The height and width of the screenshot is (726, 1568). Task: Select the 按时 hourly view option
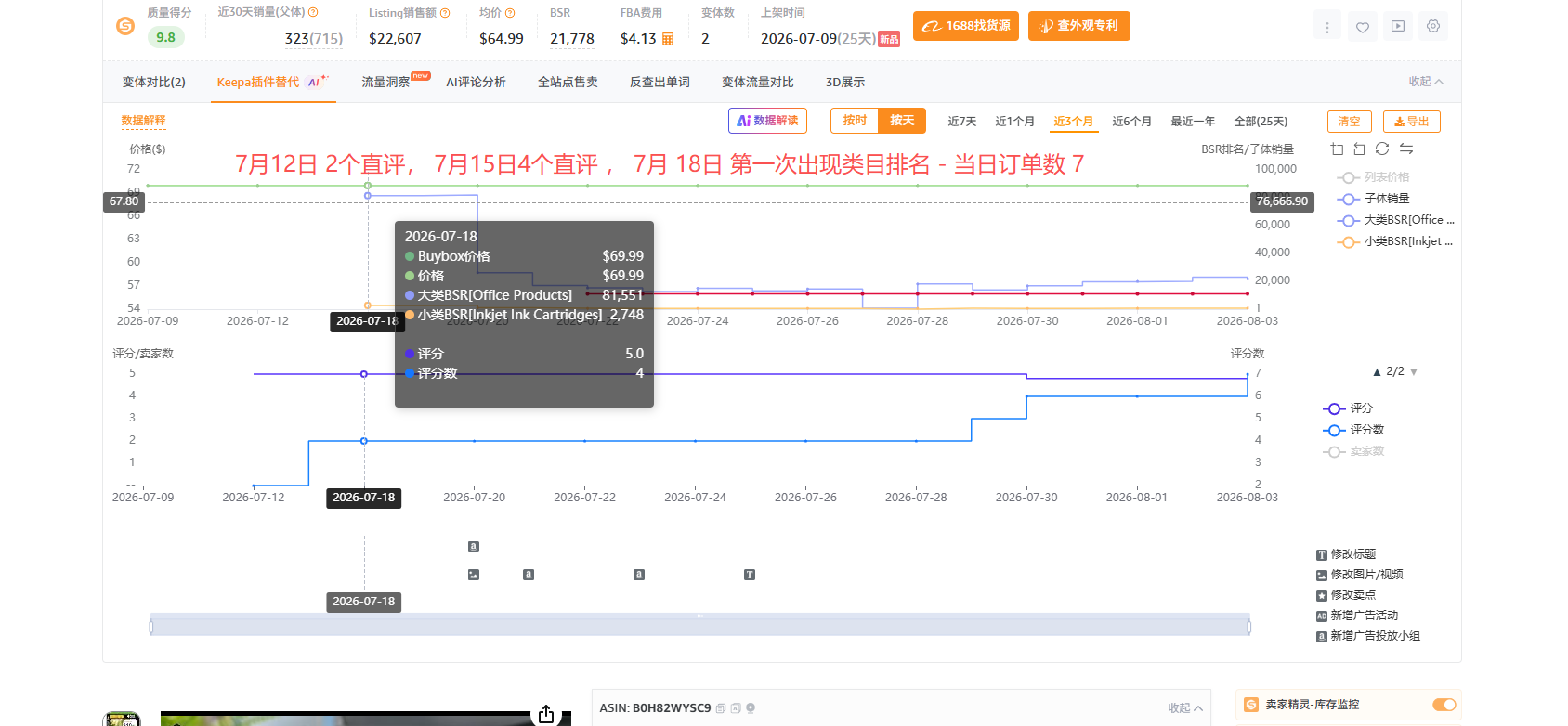[x=855, y=121]
